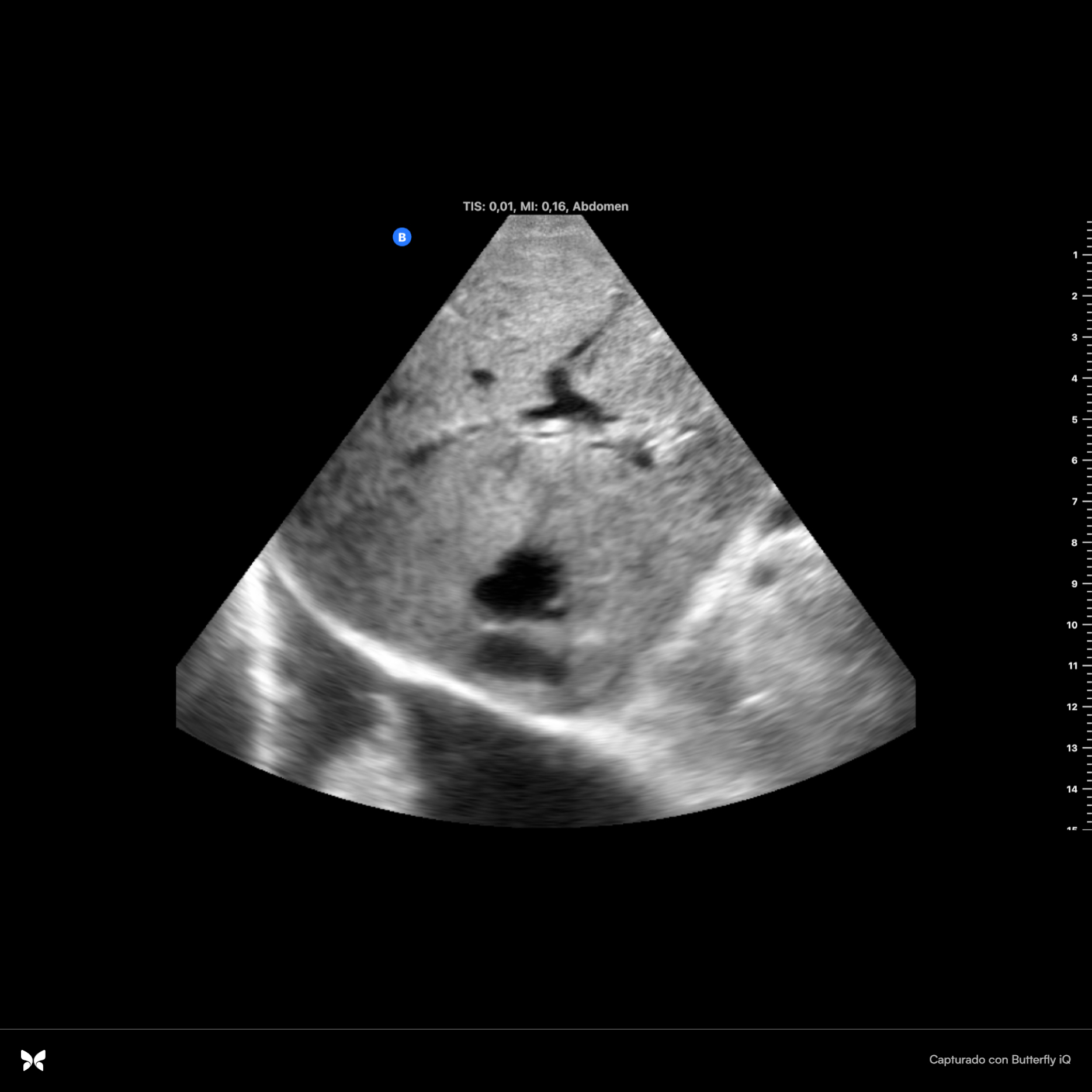Screen dimensions: 1092x1092
Task: Click the 'Capturado con Butterfly iQ' caption
Action: [x=999, y=1059]
